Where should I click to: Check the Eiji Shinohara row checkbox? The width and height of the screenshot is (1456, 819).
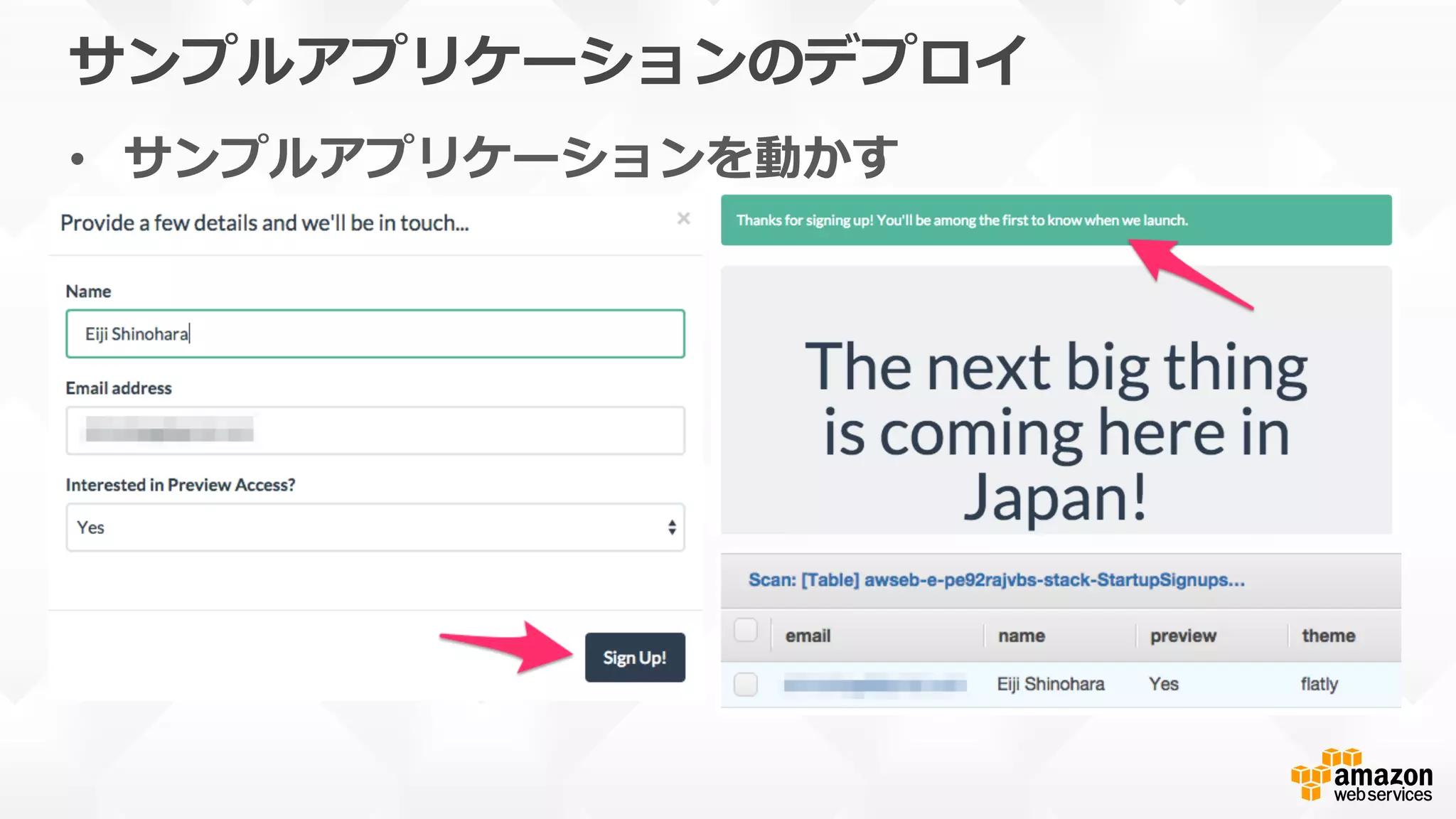[745, 684]
